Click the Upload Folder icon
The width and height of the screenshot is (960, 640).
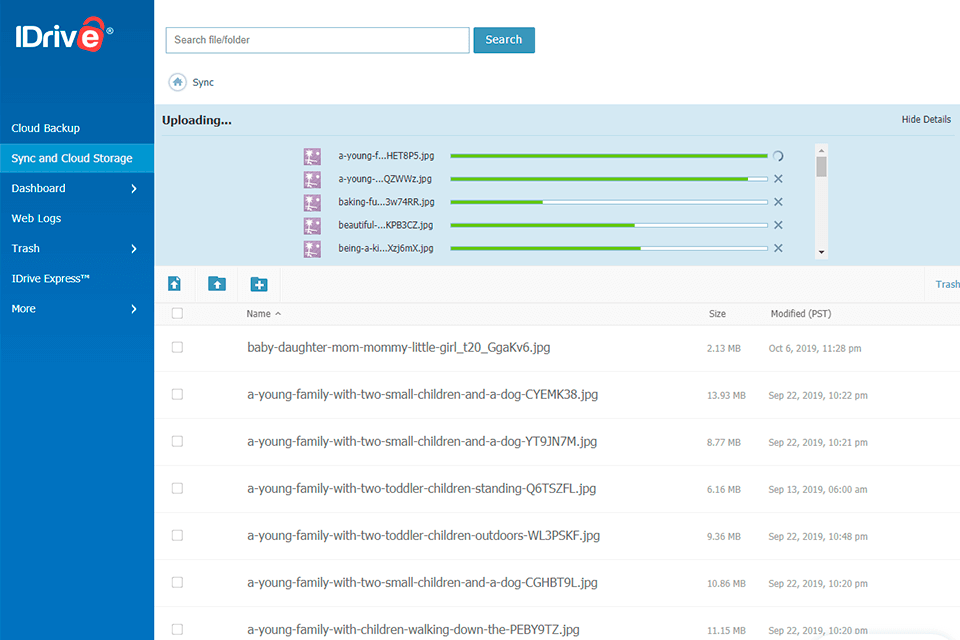[x=216, y=284]
